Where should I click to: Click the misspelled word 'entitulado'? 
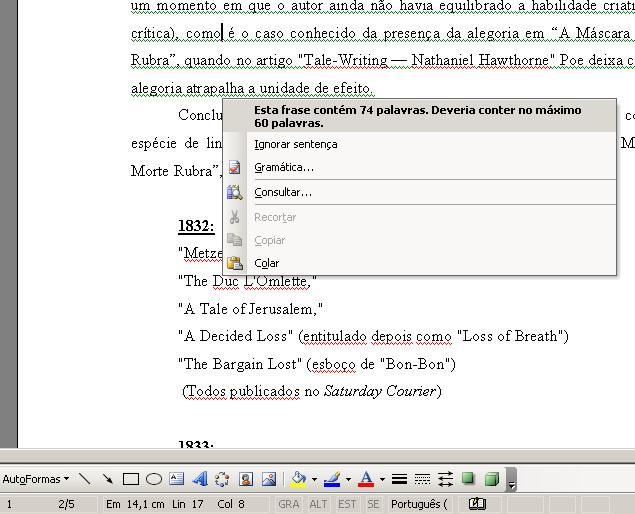[335, 337]
